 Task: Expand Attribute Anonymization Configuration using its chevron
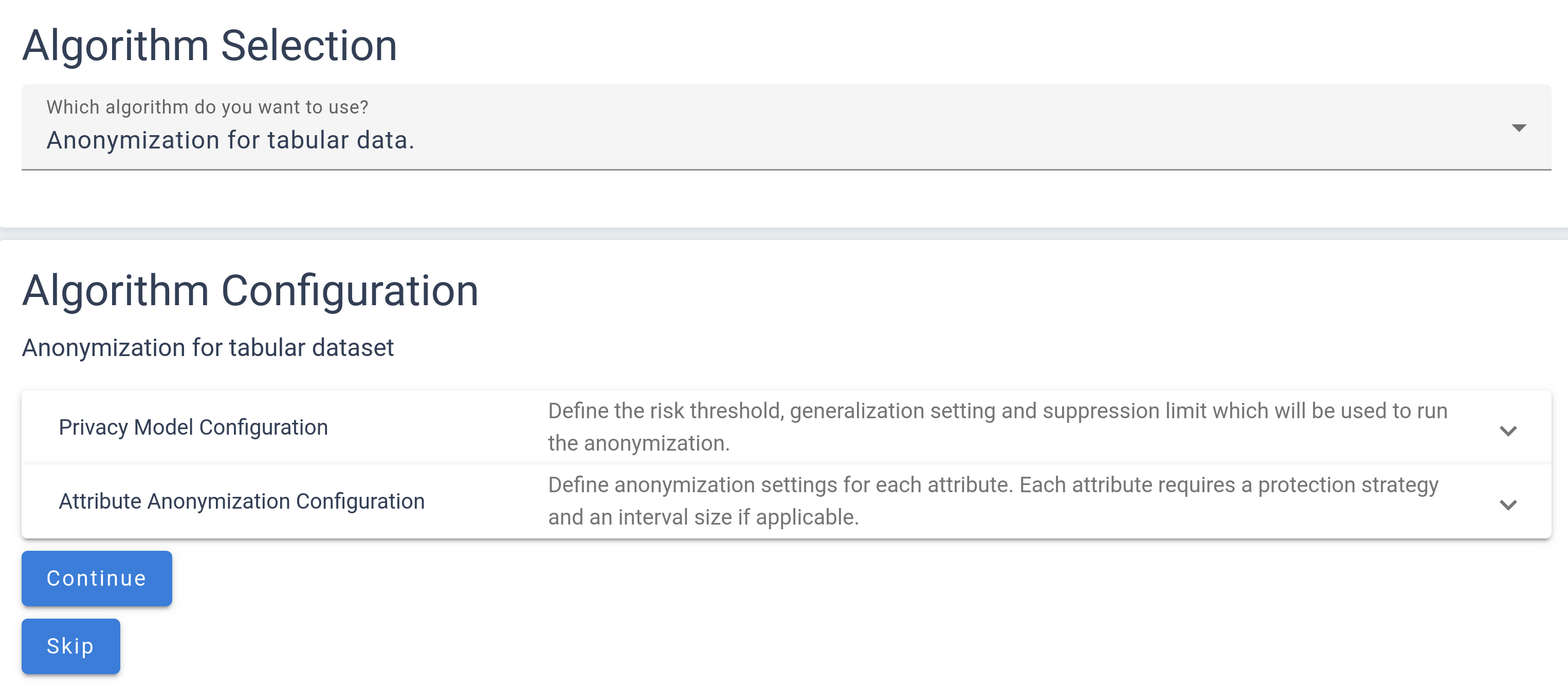point(1508,505)
